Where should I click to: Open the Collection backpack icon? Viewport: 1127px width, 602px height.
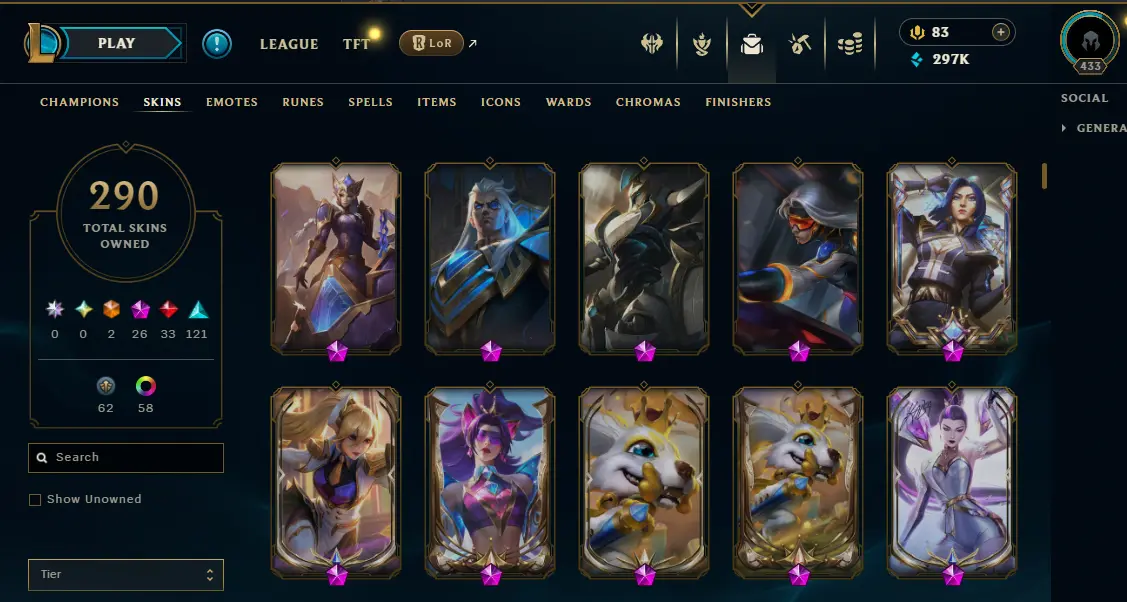pyautogui.click(x=752, y=45)
